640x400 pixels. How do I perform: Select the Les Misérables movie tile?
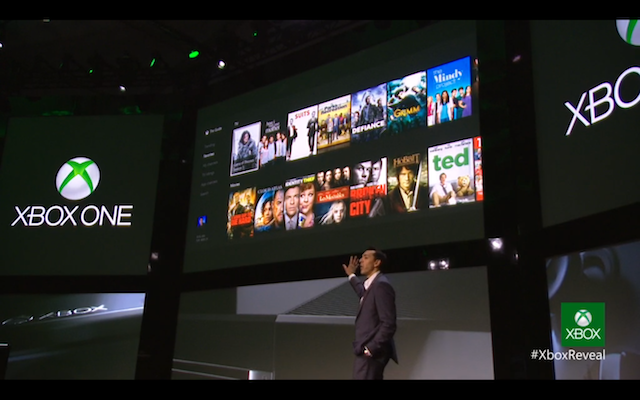click(x=333, y=196)
